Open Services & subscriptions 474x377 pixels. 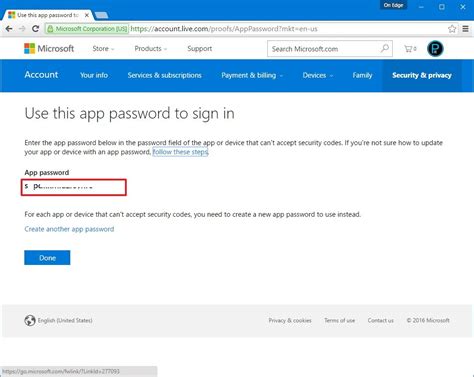(164, 75)
